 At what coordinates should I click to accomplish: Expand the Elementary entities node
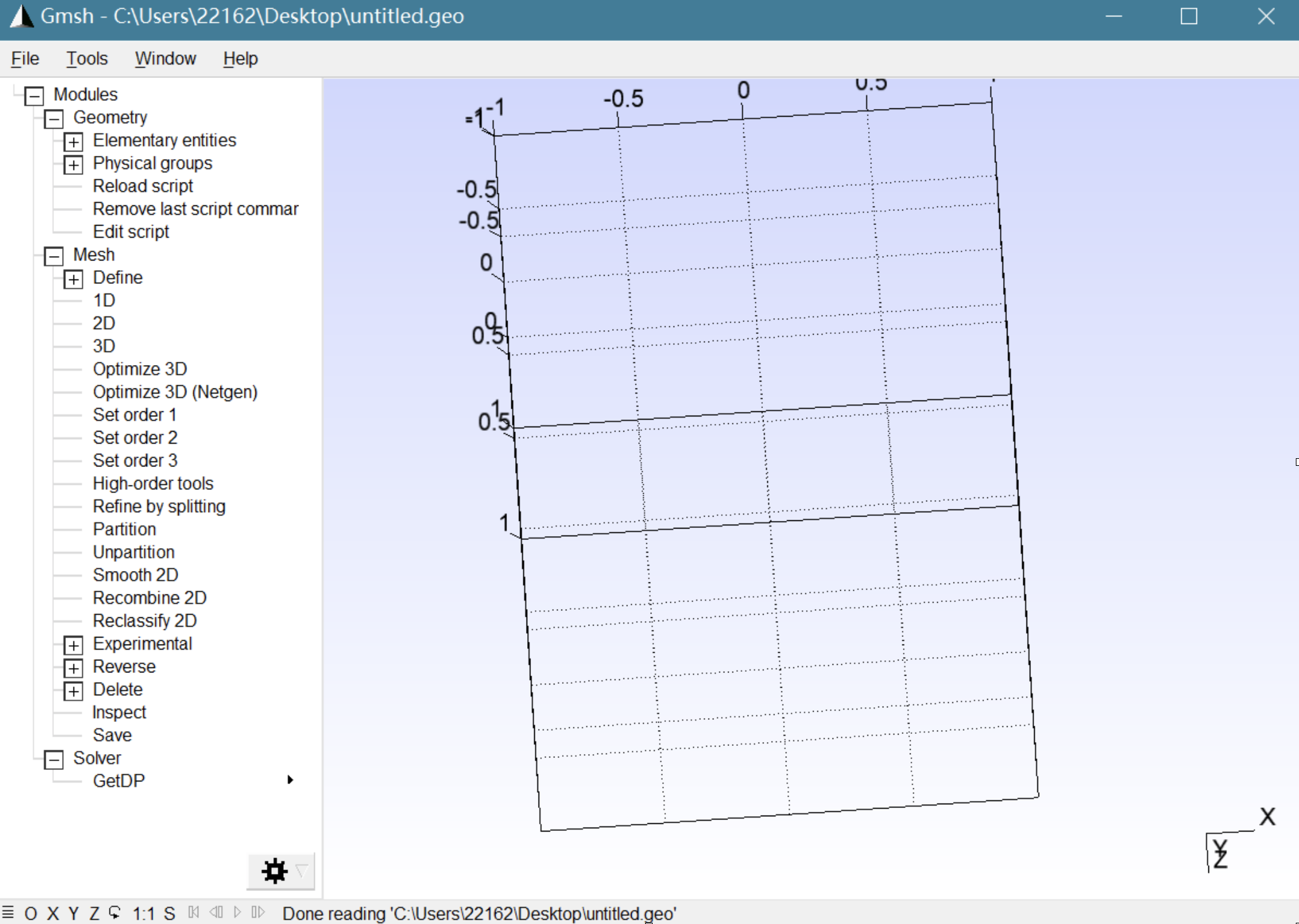(x=74, y=141)
